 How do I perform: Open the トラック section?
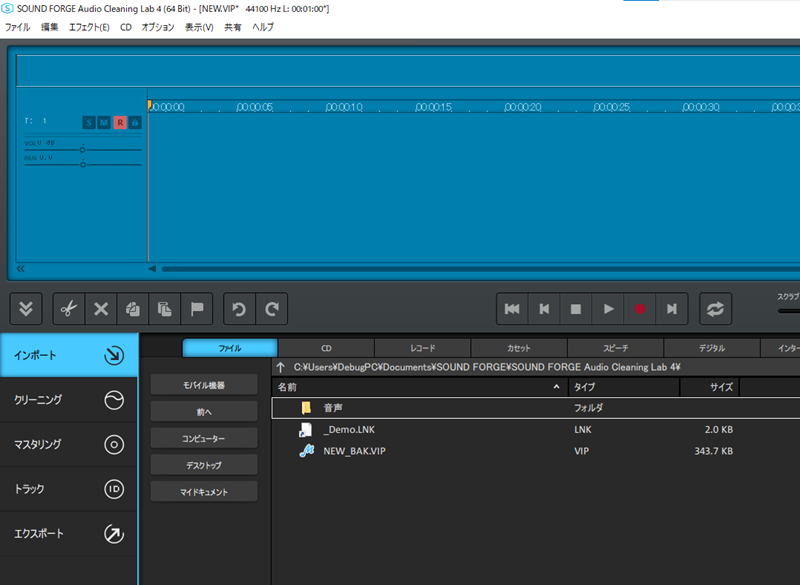pos(69,489)
